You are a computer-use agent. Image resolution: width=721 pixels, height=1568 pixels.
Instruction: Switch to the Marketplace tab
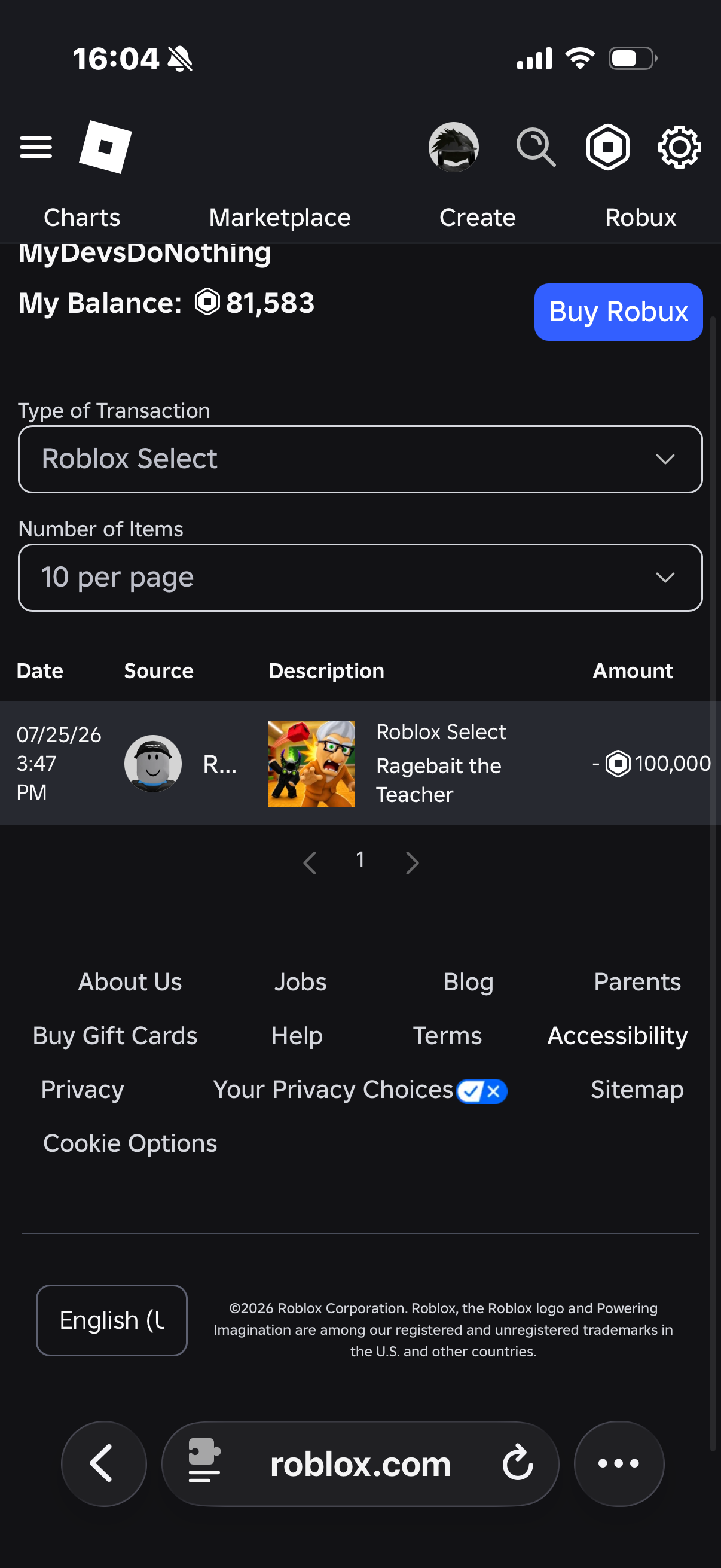click(x=280, y=217)
